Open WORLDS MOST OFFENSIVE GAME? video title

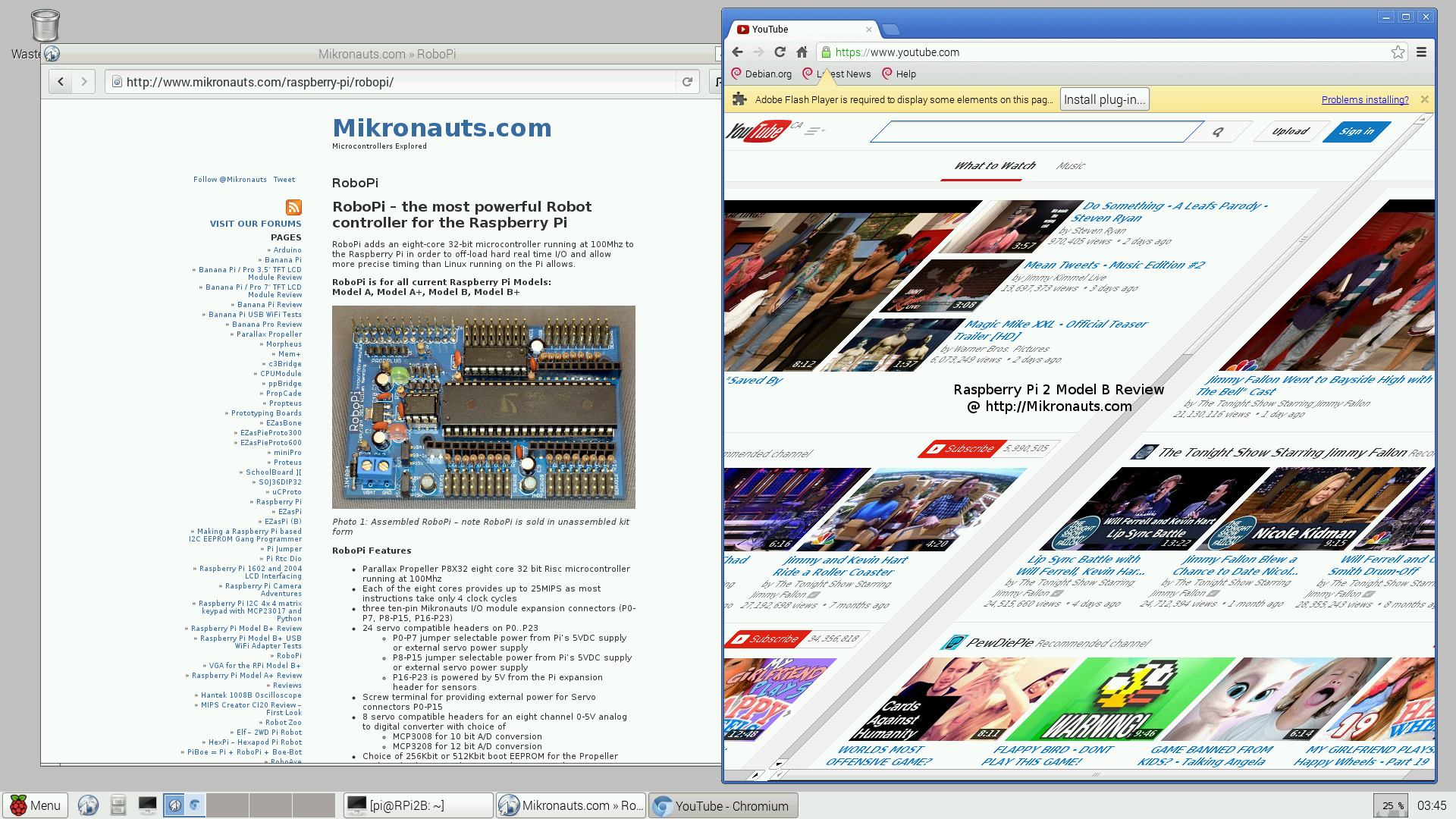click(878, 755)
